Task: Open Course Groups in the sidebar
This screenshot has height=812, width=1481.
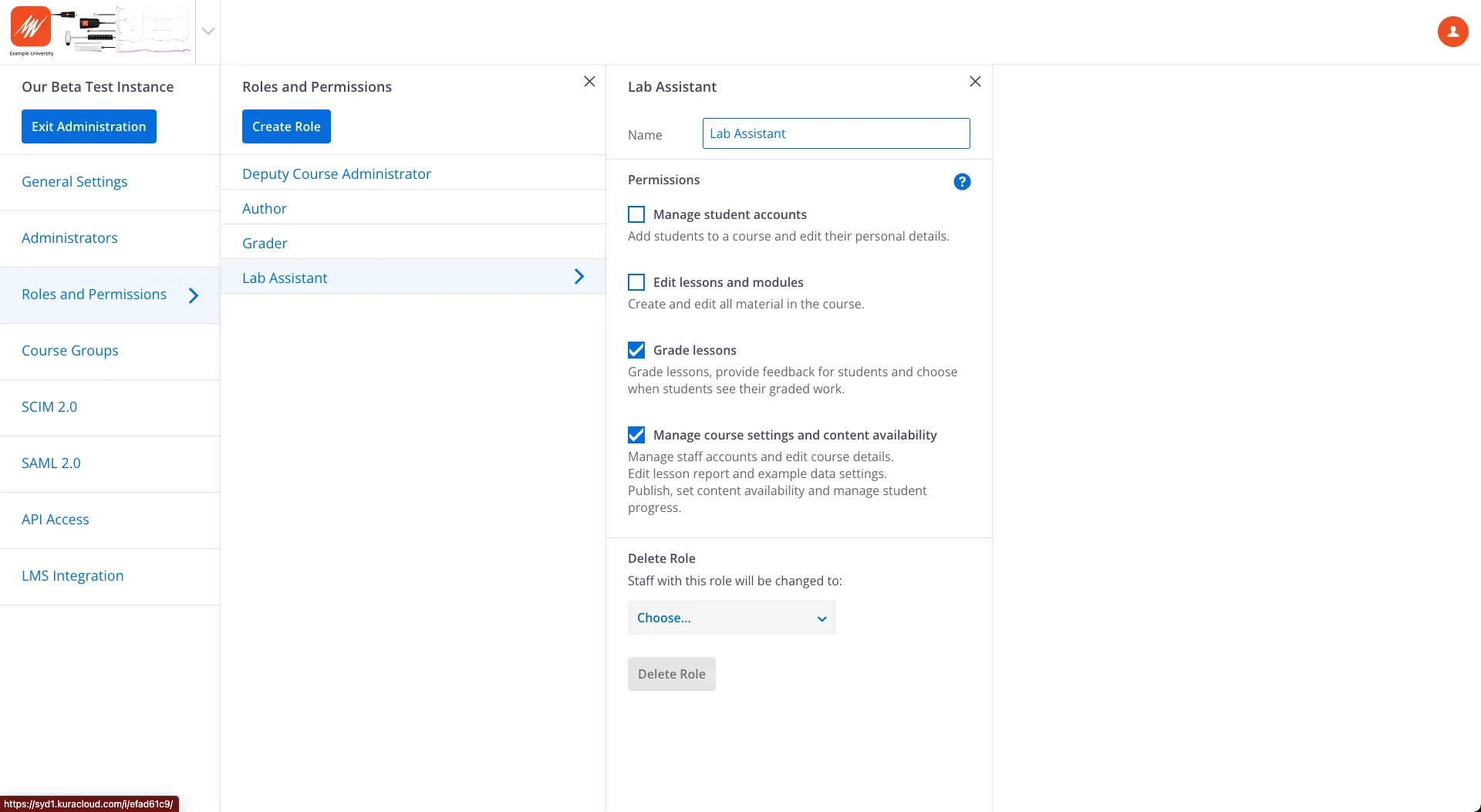Action: [x=110, y=351]
